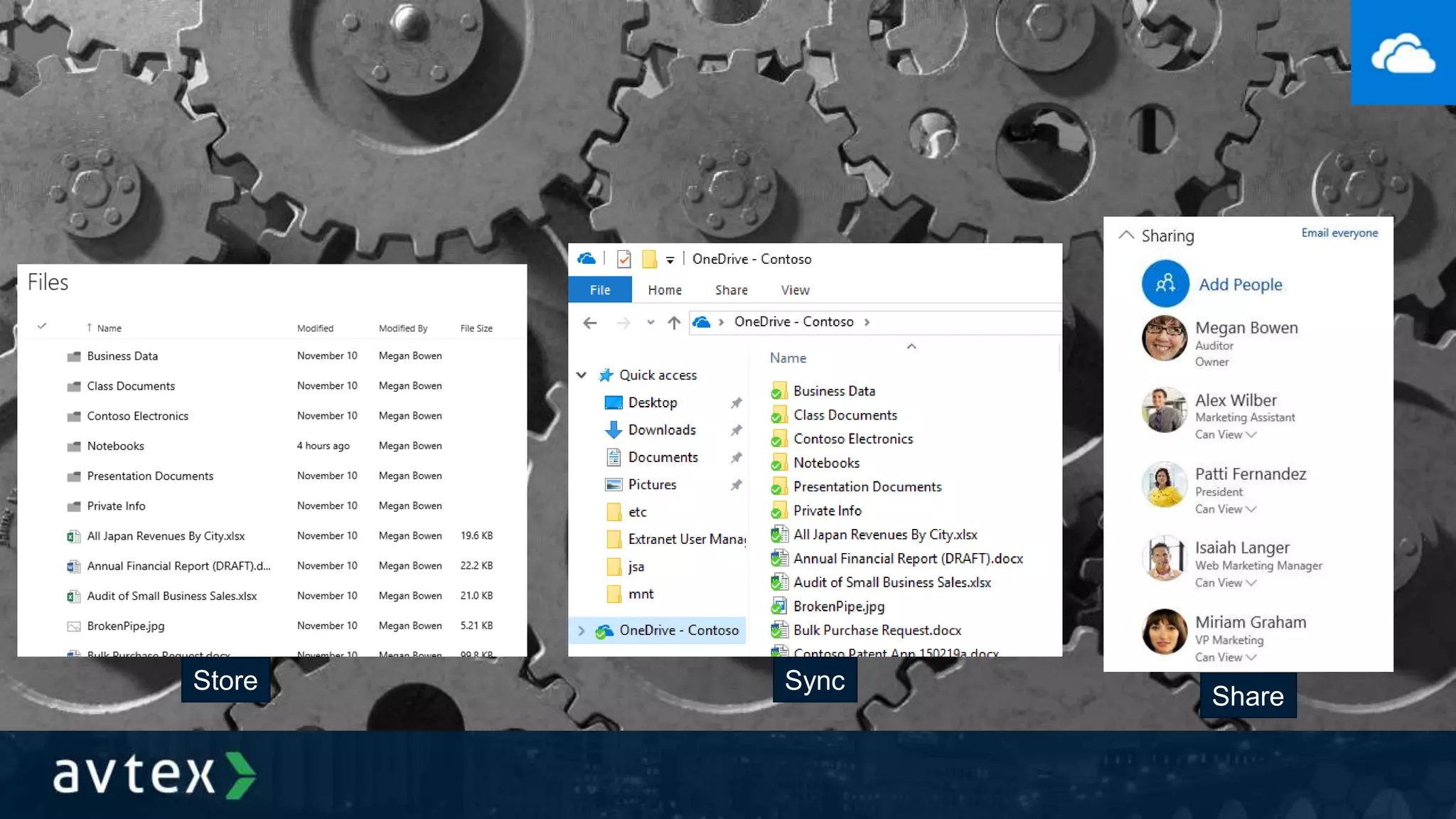
Task: Select Contoso Electronics folder in Explorer list
Action: point(853,439)
